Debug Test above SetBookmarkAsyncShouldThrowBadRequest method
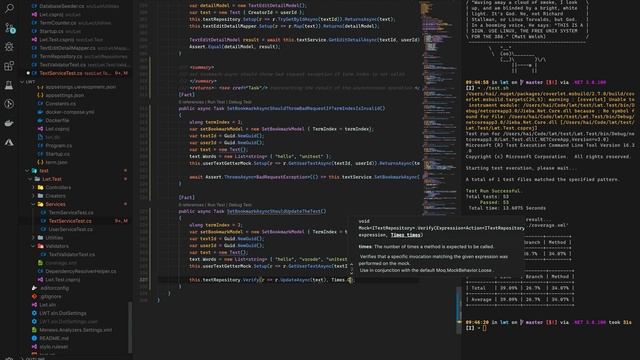 tap(240, 102)
